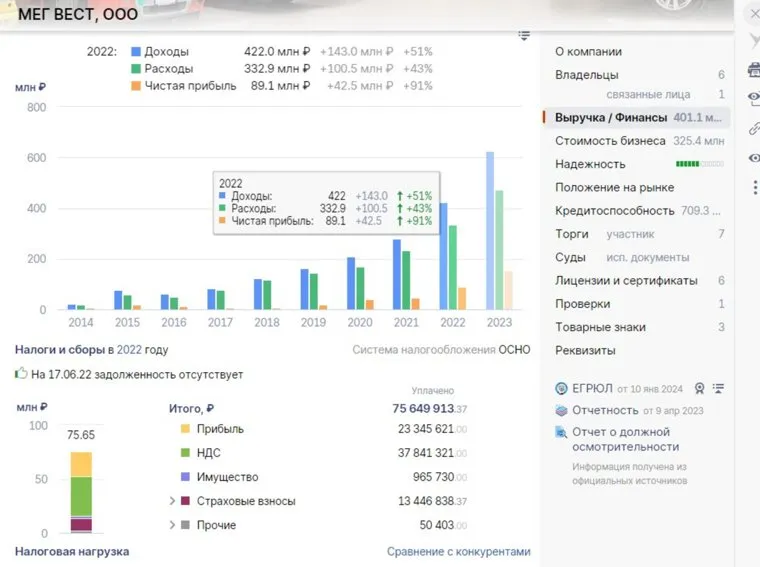Click the ЕГРЮЛ certificate ribbon icon
The image size is (760, 567).
(699, 388)
